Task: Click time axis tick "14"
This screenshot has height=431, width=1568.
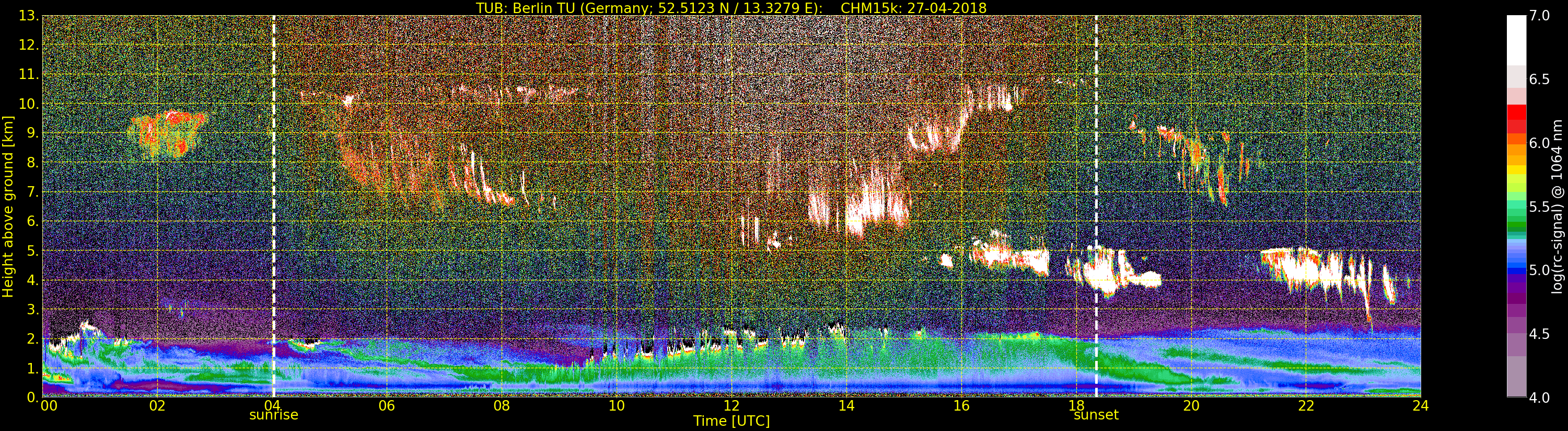Action: [846, 405]
